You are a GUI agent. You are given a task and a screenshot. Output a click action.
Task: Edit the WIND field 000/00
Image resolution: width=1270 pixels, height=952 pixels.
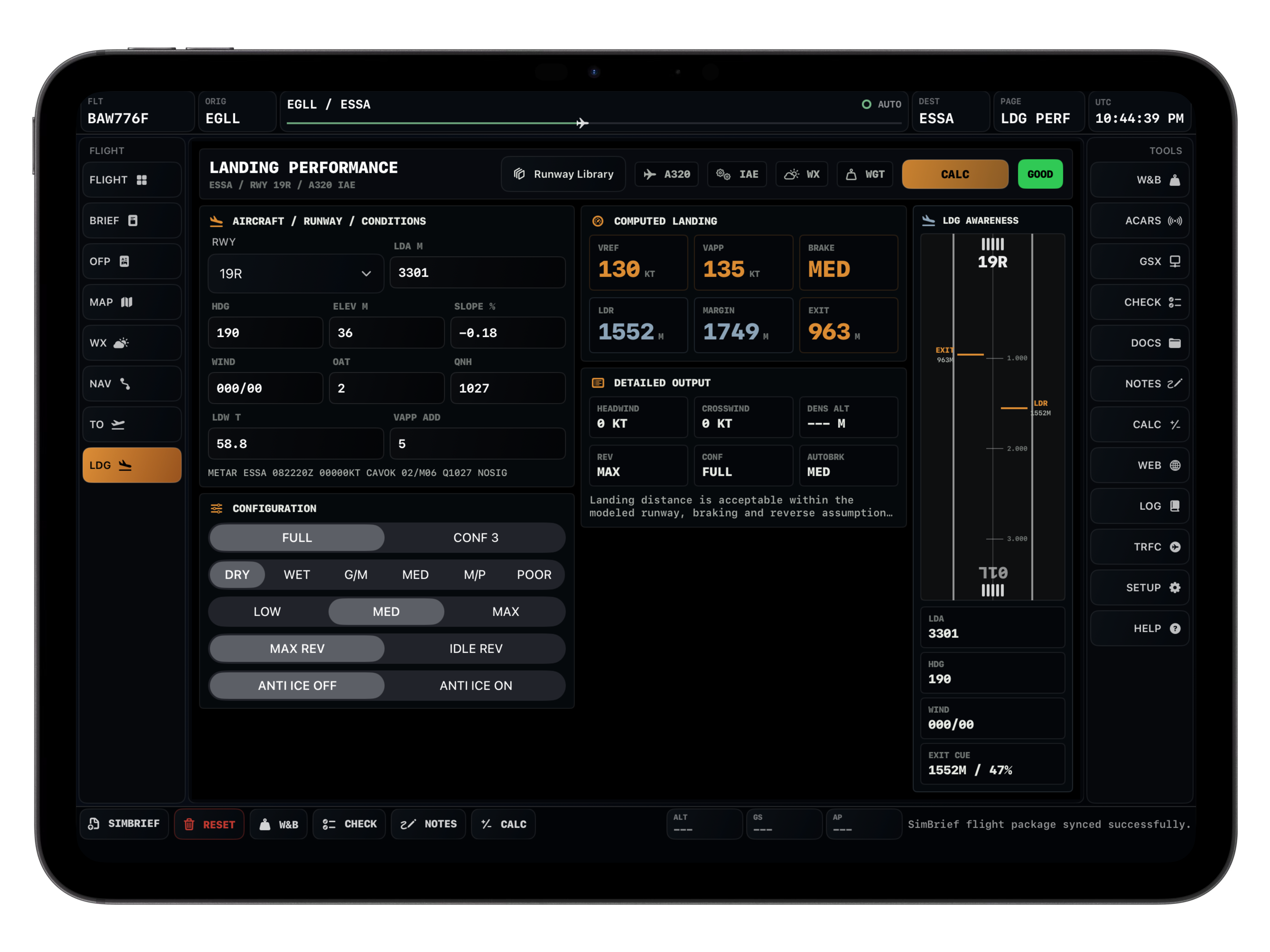click(x=265, y=388)
